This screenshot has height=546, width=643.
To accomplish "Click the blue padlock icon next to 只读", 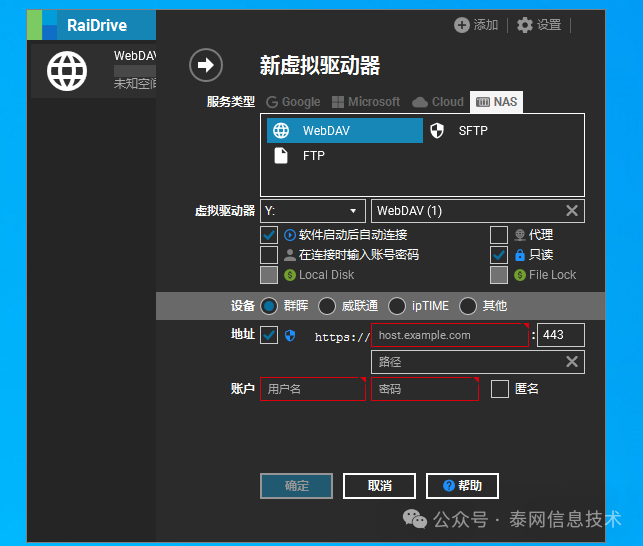I will [x=520, y=255].
